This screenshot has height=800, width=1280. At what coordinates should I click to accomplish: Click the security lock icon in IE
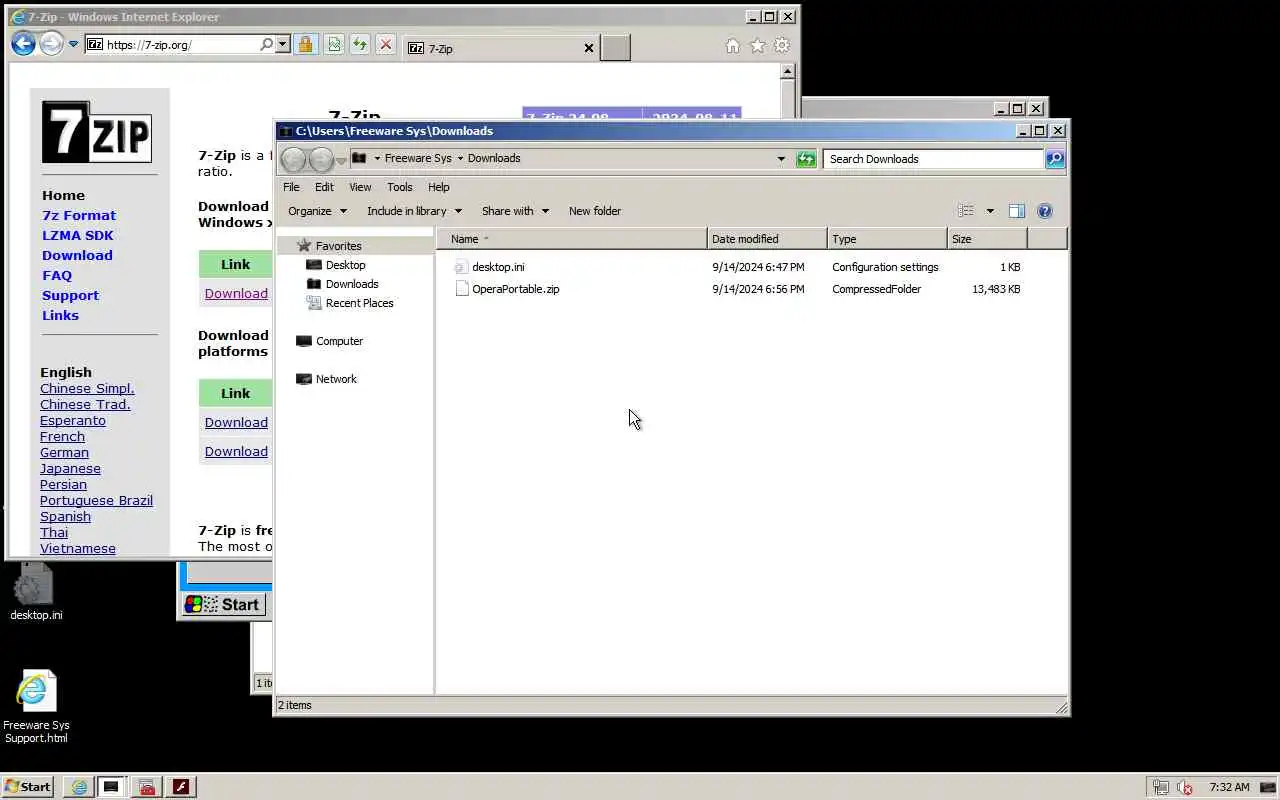click(306, 44)
